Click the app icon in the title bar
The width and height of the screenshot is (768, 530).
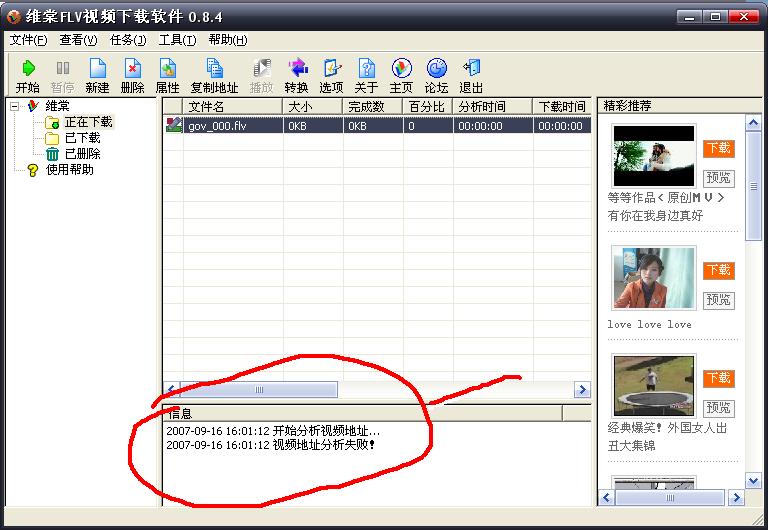(x=14, y=17)
